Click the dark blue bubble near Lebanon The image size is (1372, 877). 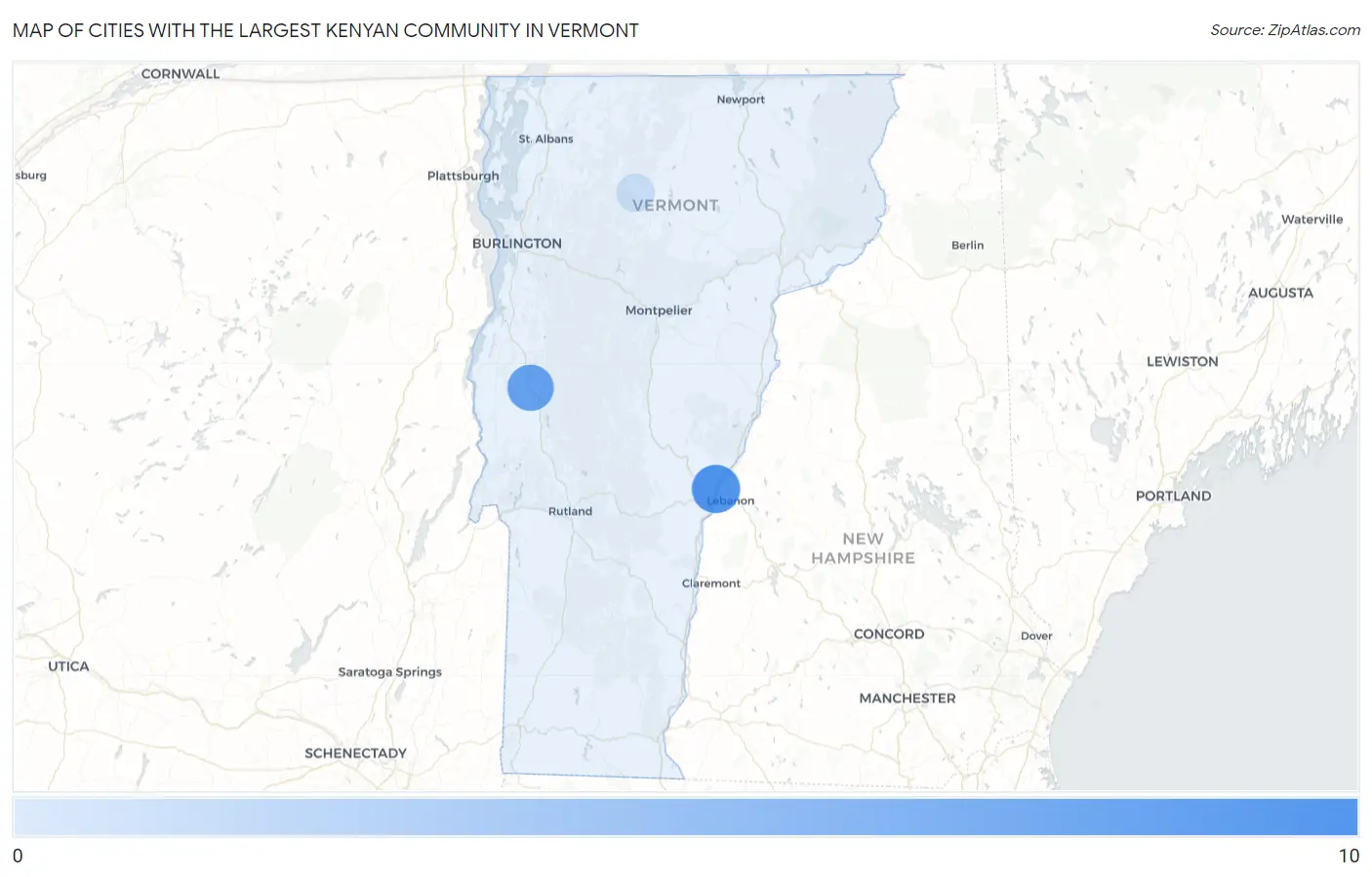coord(716,489)
